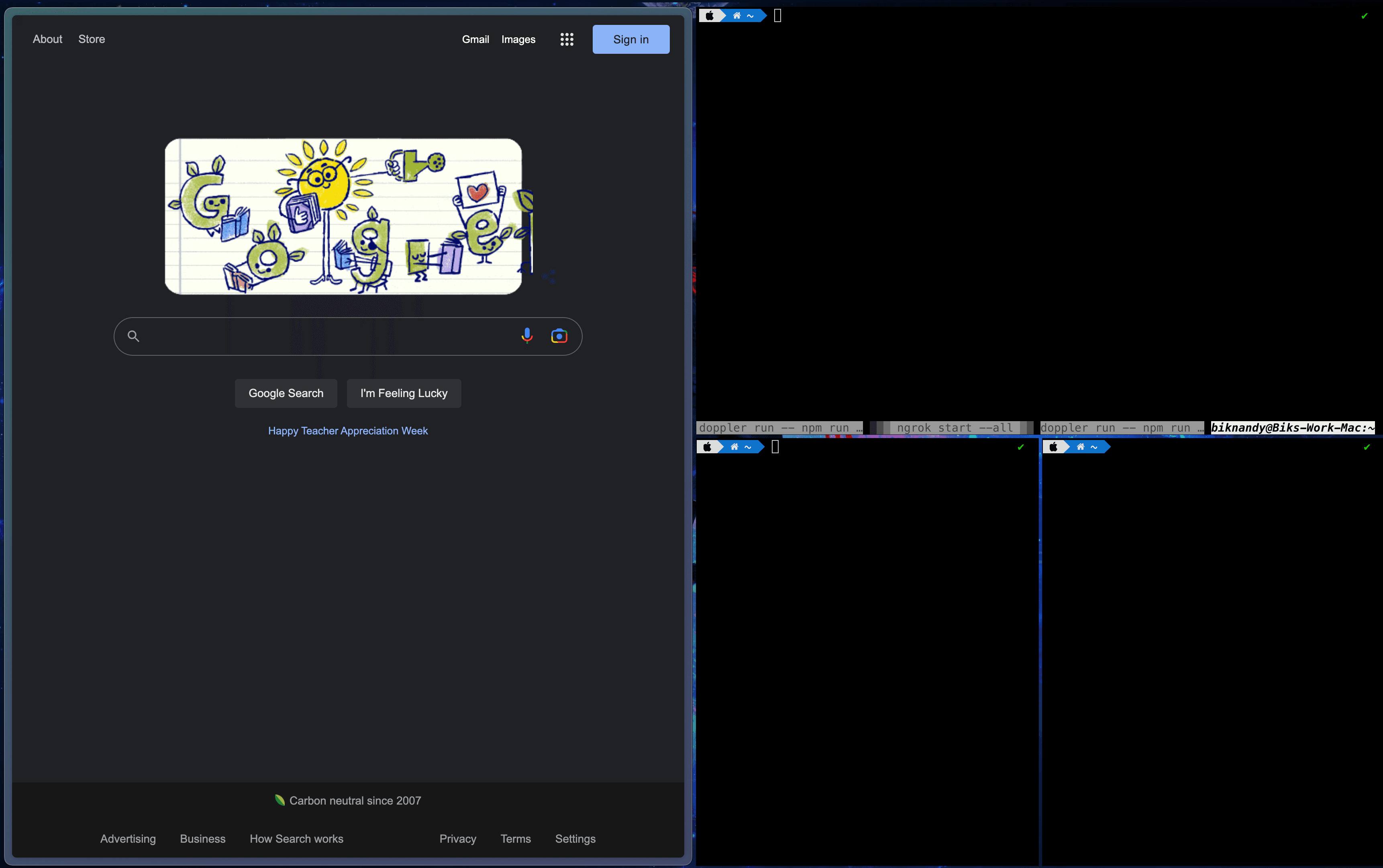Select the leftmost doppler run terminal tab
Screen dimensions: 1383x868
coord(779,428)
